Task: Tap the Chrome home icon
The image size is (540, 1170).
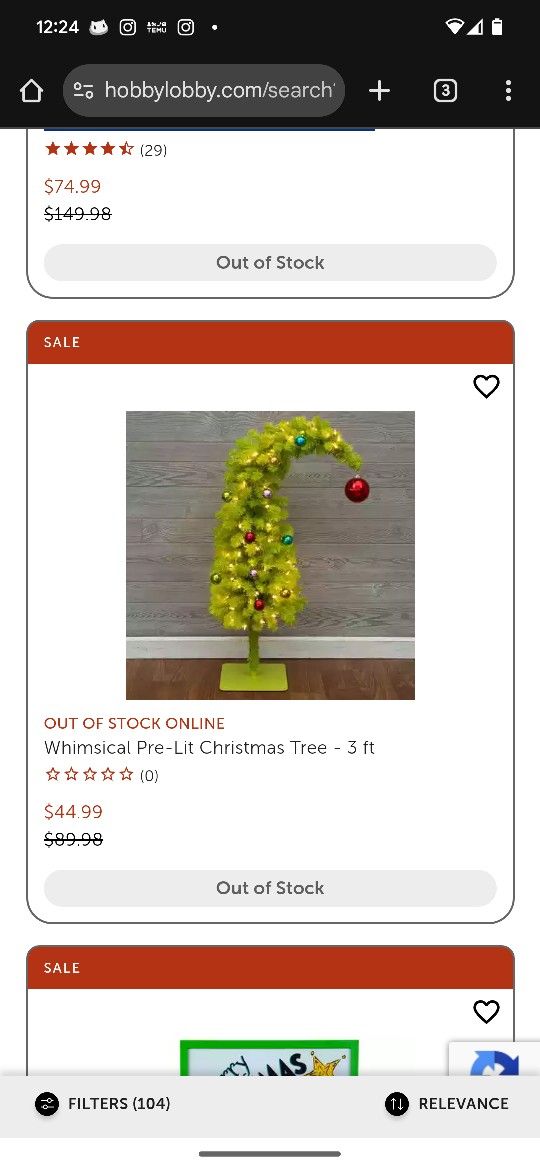Action: click(31, 91)
